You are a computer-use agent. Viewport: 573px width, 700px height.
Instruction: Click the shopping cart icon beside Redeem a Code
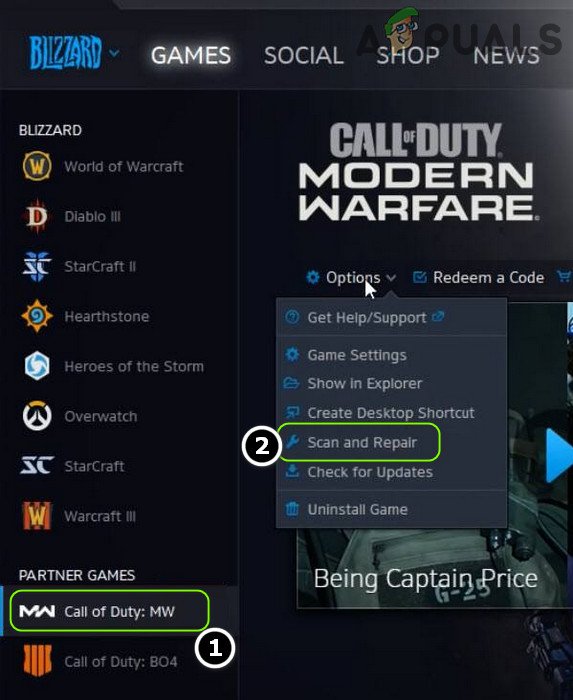pyautogui.click(x=565, y=277)
